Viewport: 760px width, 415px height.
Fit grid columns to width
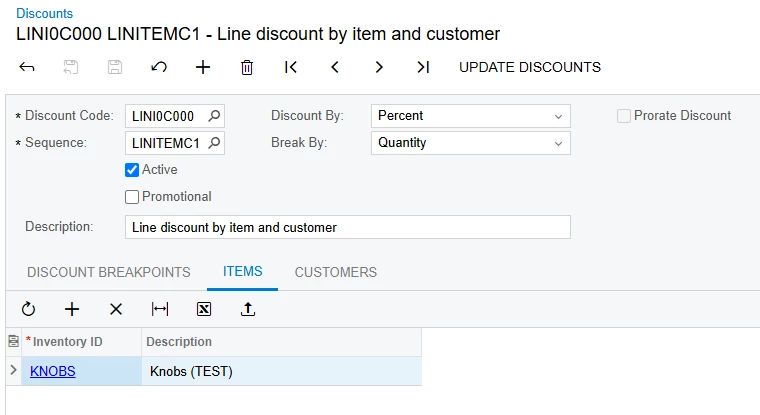[x=160, y=309]
